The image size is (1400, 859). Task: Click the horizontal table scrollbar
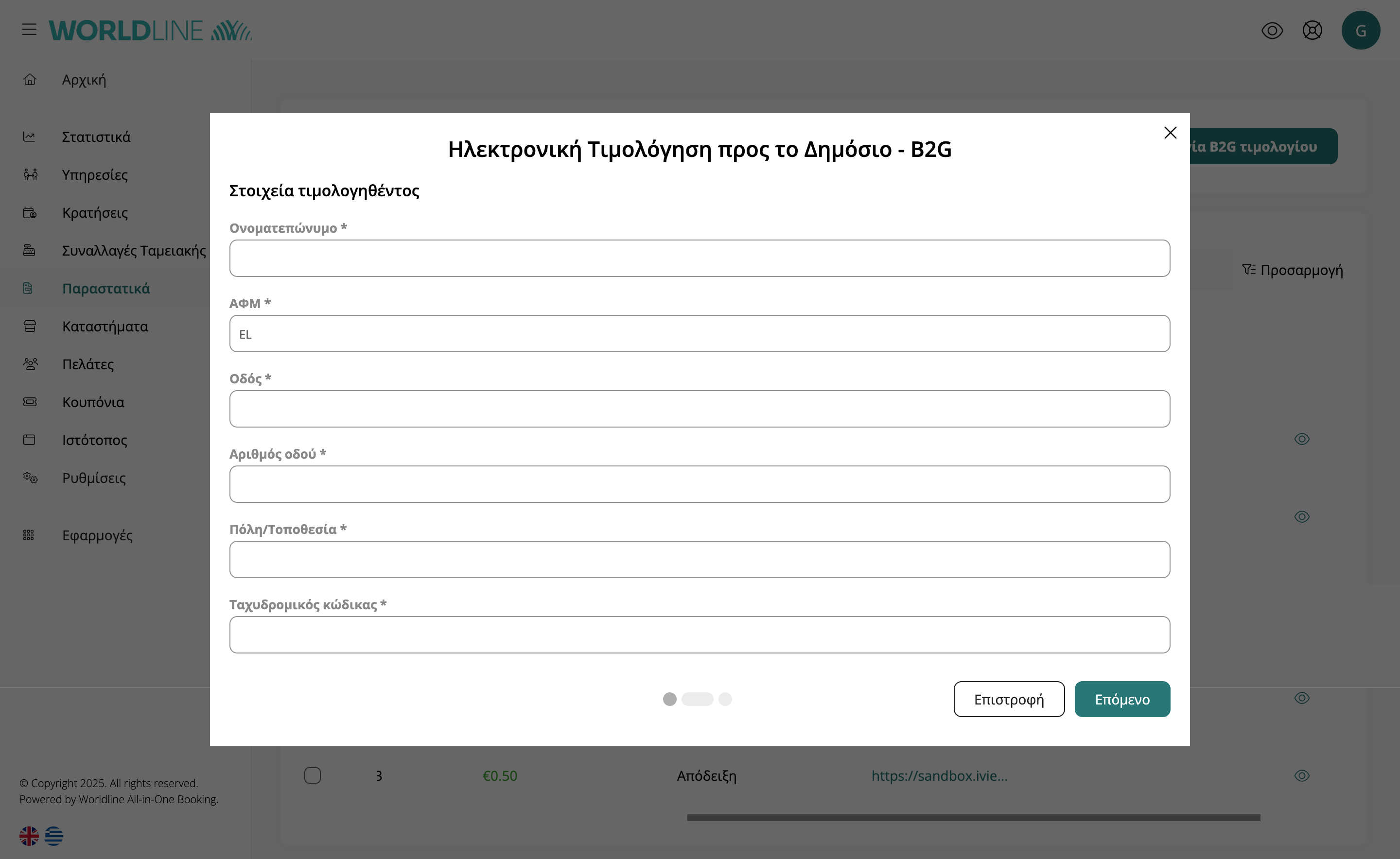click(973, 818)
